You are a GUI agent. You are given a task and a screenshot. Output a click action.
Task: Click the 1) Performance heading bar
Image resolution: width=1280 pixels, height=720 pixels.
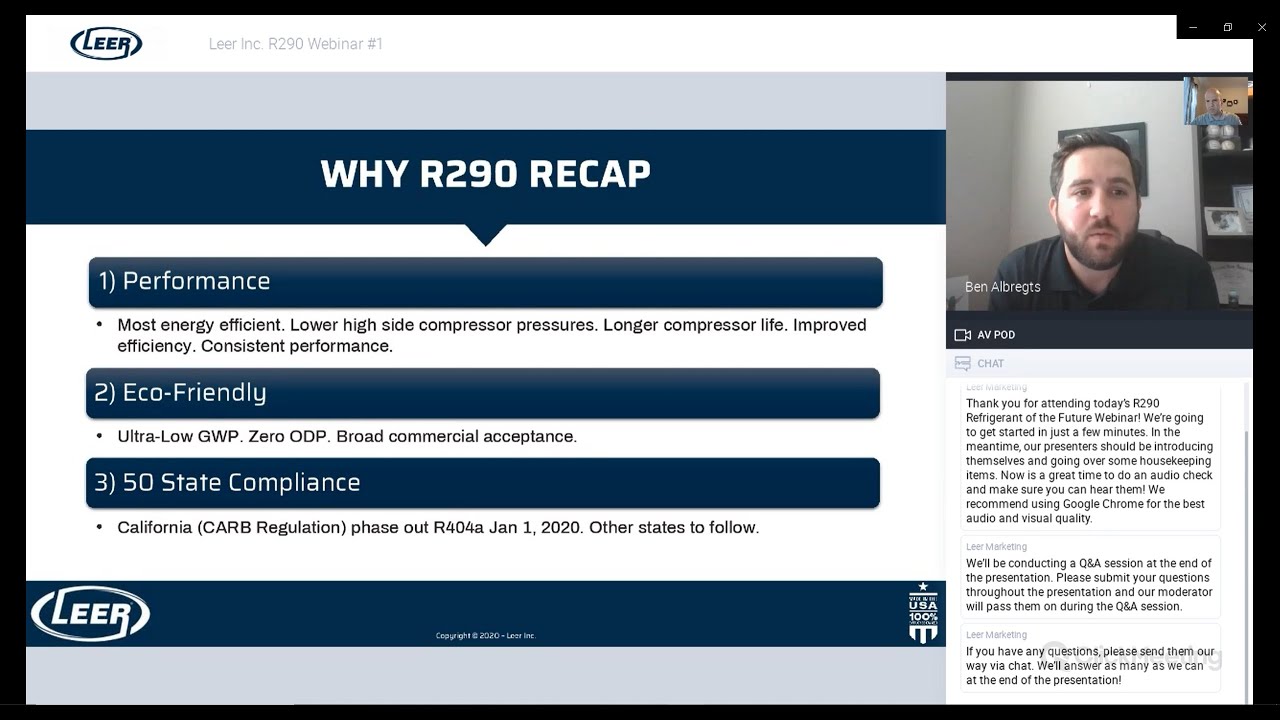coord(485,281)
